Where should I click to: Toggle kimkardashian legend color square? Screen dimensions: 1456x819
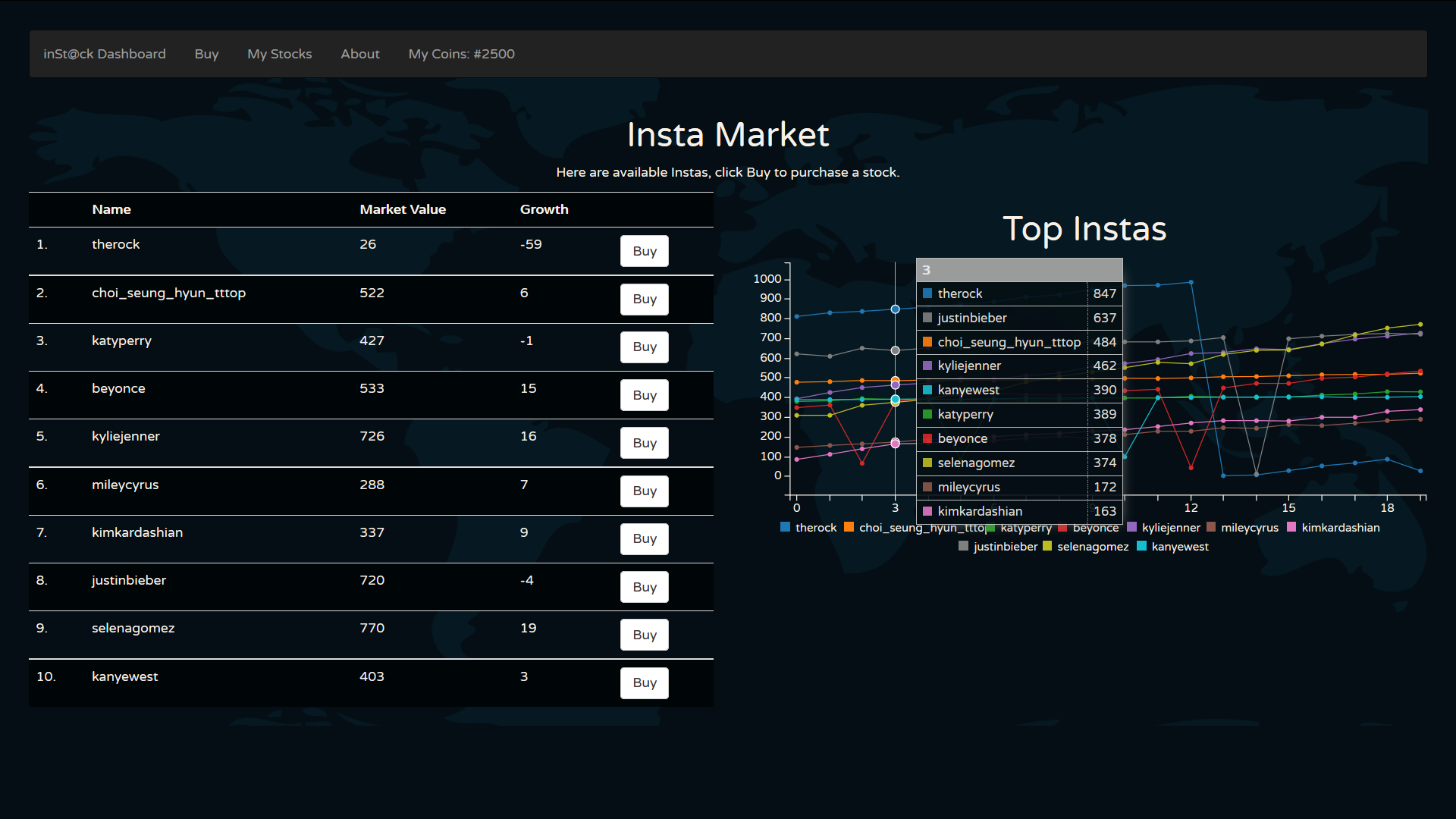point(1291,527)
